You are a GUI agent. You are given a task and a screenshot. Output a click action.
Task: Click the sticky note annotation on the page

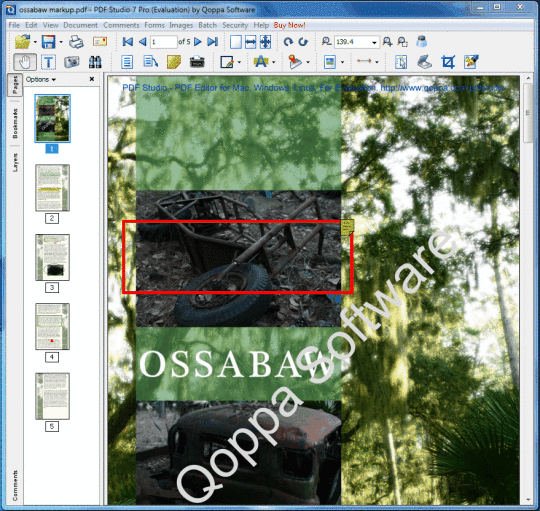pos(347,228)
